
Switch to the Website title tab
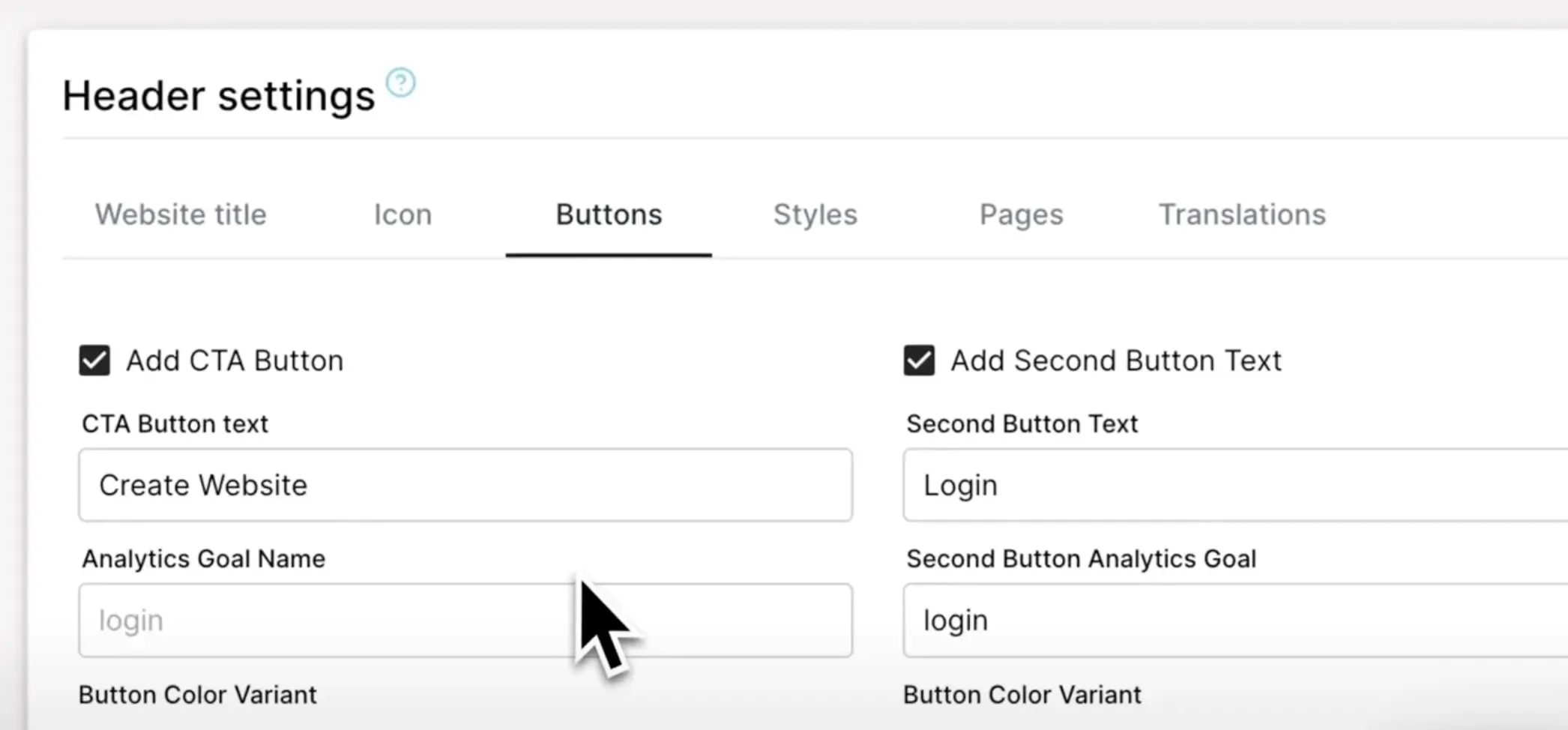point(181,214)
